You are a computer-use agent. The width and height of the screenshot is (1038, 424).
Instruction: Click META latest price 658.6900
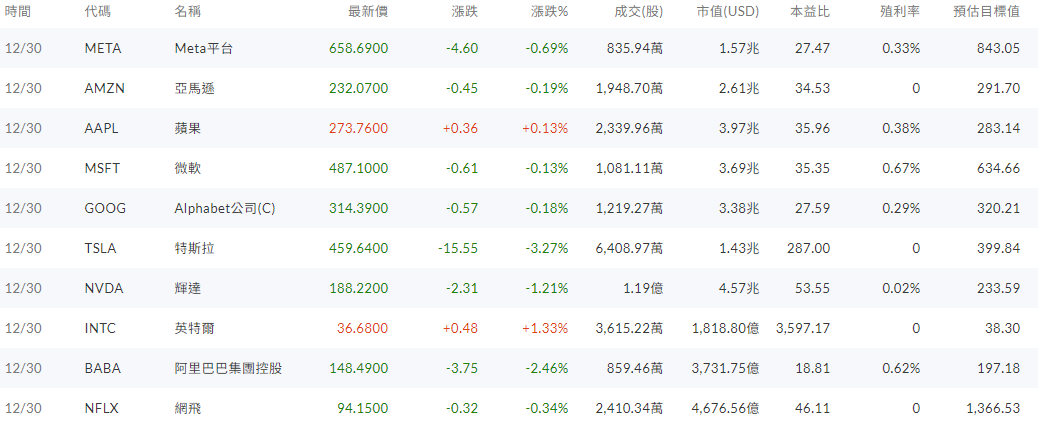tap(359, 48)
